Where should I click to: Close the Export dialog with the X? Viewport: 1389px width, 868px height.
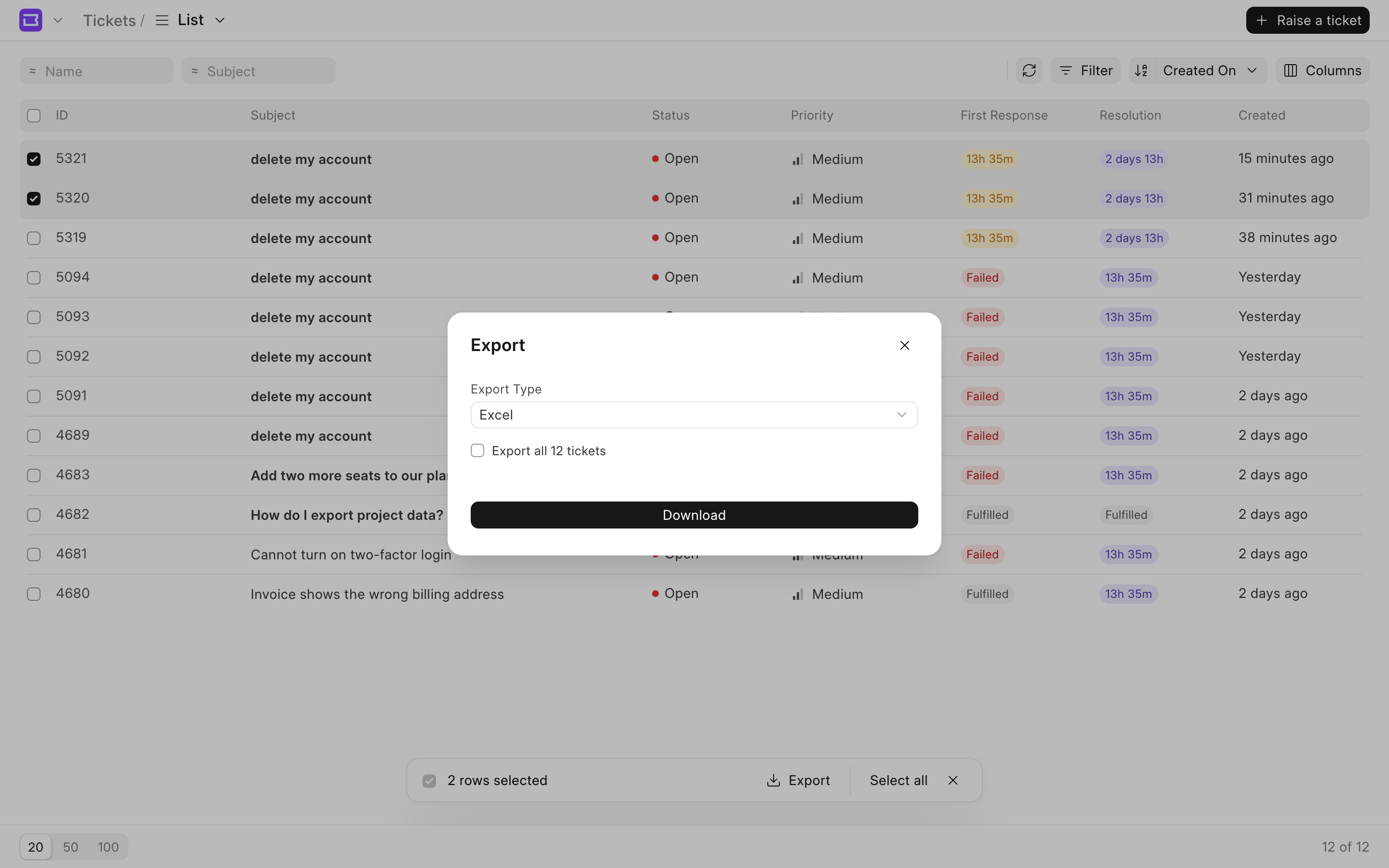click(905, 345)
